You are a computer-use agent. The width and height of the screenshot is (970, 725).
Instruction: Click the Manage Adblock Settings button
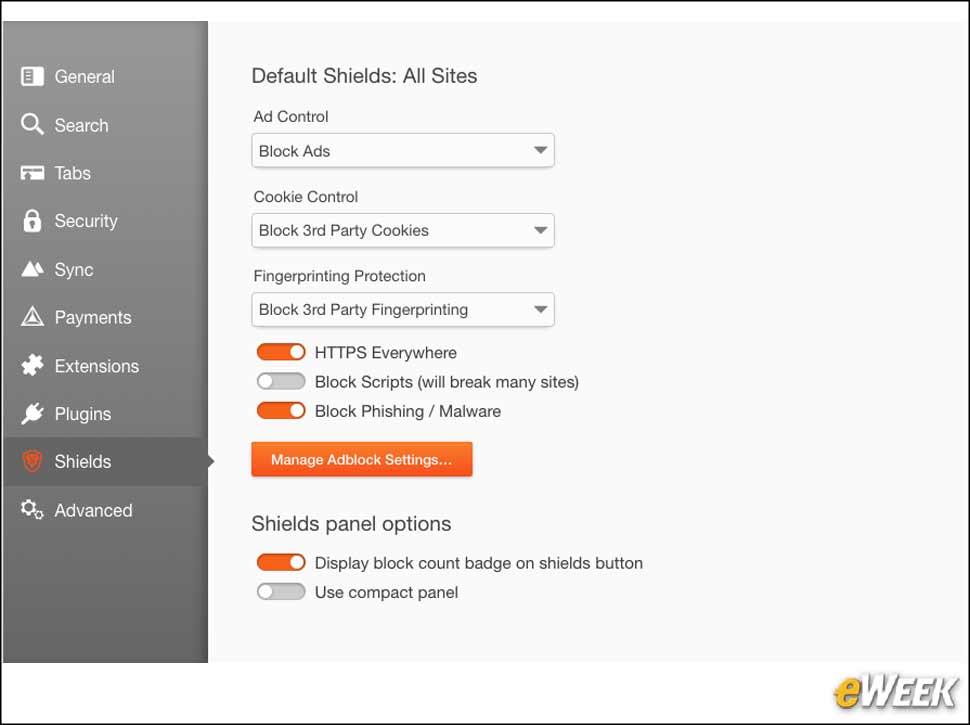362,459
